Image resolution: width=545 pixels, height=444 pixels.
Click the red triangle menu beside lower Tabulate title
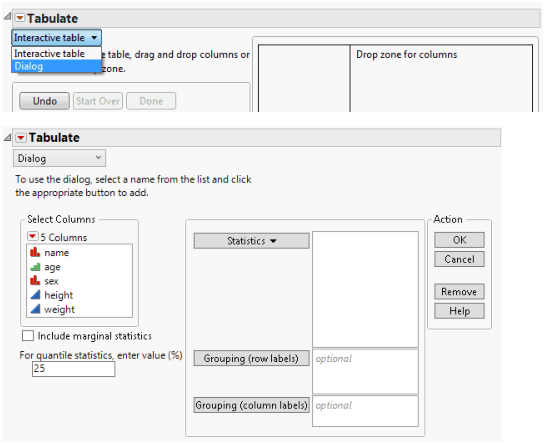tap(21, 138)
